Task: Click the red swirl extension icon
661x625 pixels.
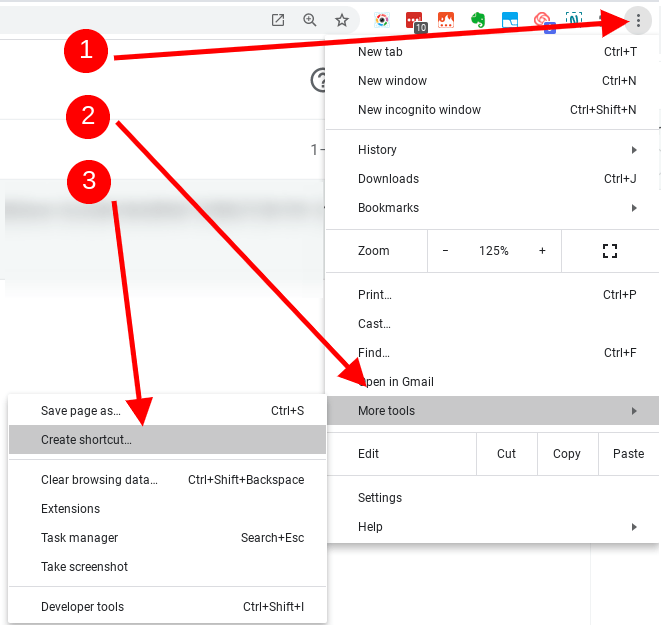Action: (543, 21)
